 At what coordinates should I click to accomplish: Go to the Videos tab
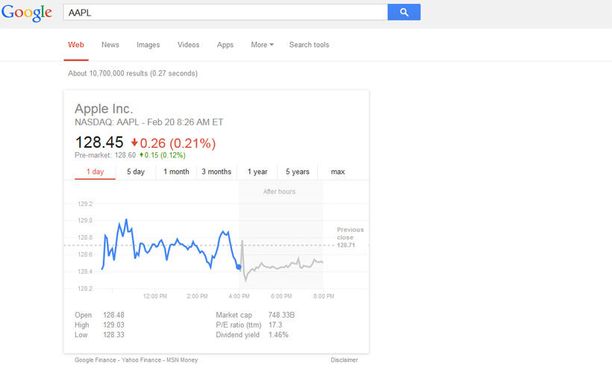pyautogui.click(x=188, y=44)
